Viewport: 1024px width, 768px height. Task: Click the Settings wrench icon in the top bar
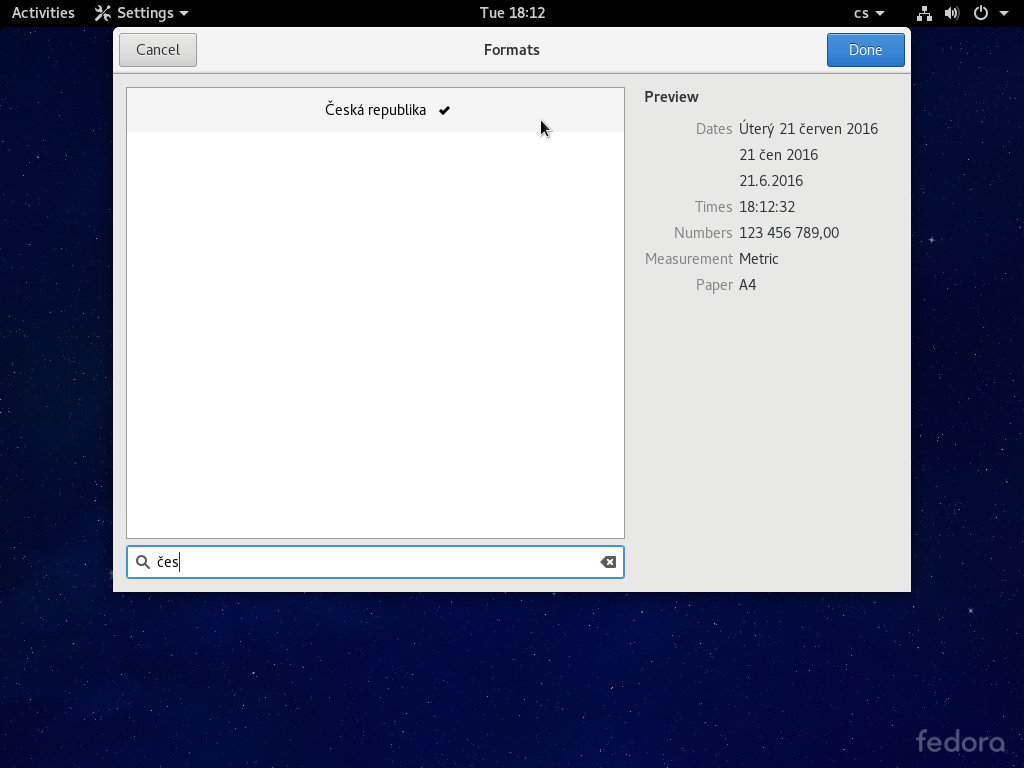coord(103,13)
